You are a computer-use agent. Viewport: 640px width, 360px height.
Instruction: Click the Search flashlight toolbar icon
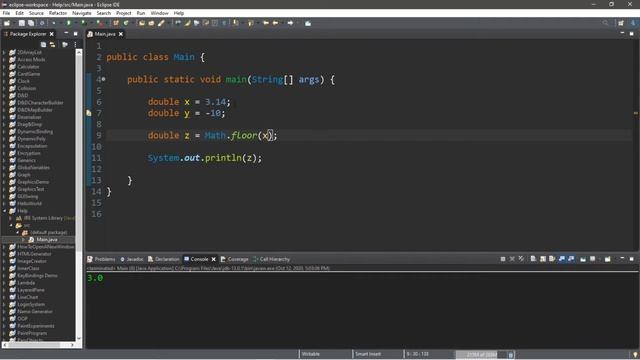click(161, 23)
